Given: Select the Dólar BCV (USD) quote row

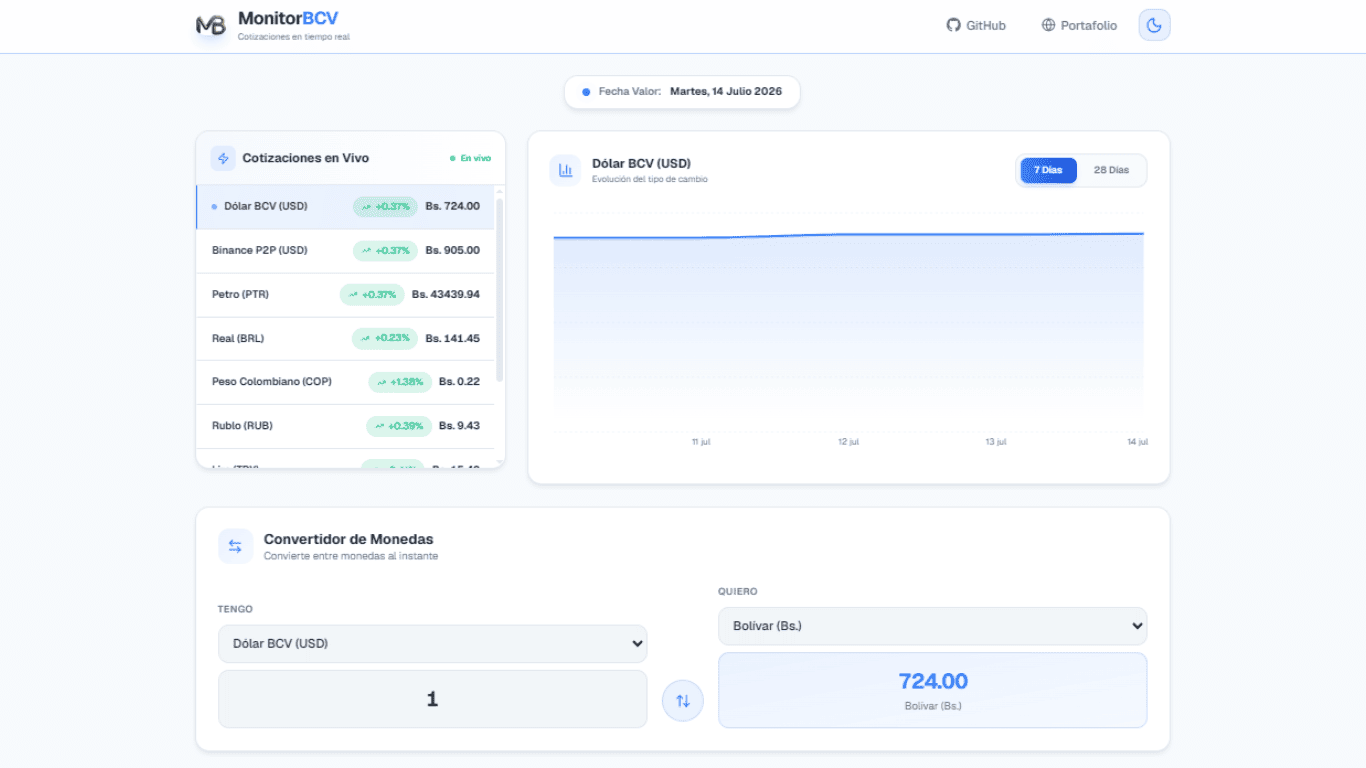Looking at the screenshot, I should click(346, 207).
